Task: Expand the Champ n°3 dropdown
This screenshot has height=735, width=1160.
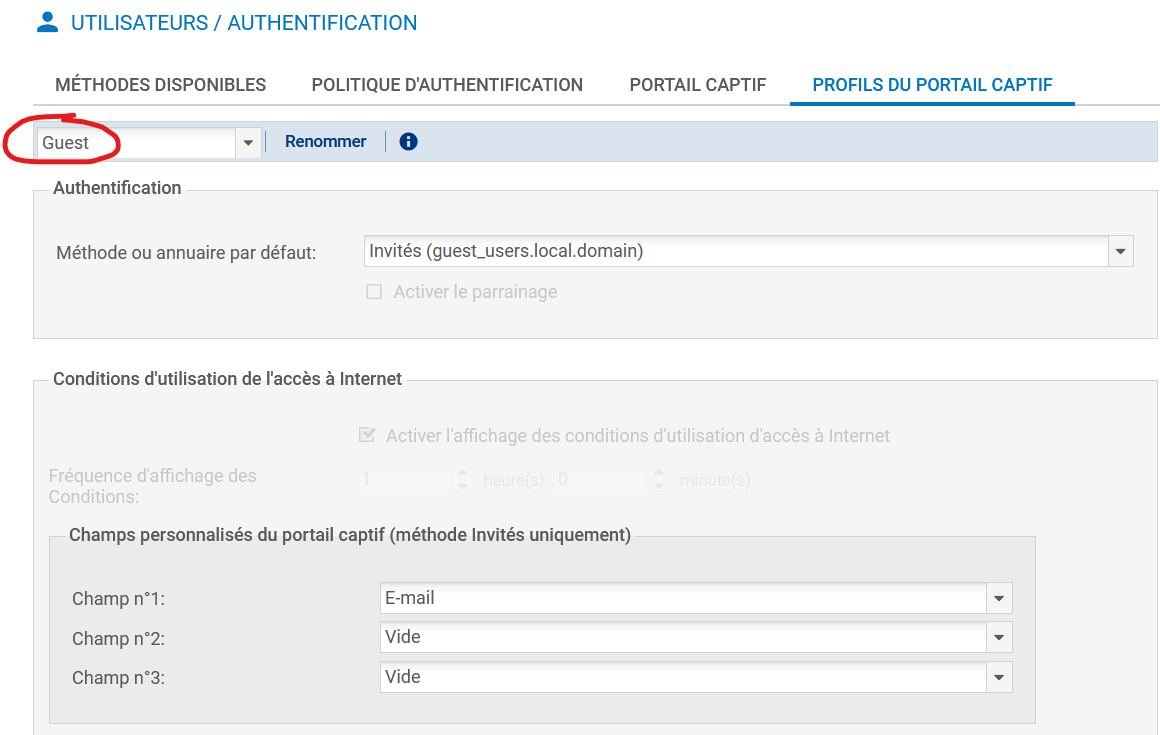Action: coord(999,678)
